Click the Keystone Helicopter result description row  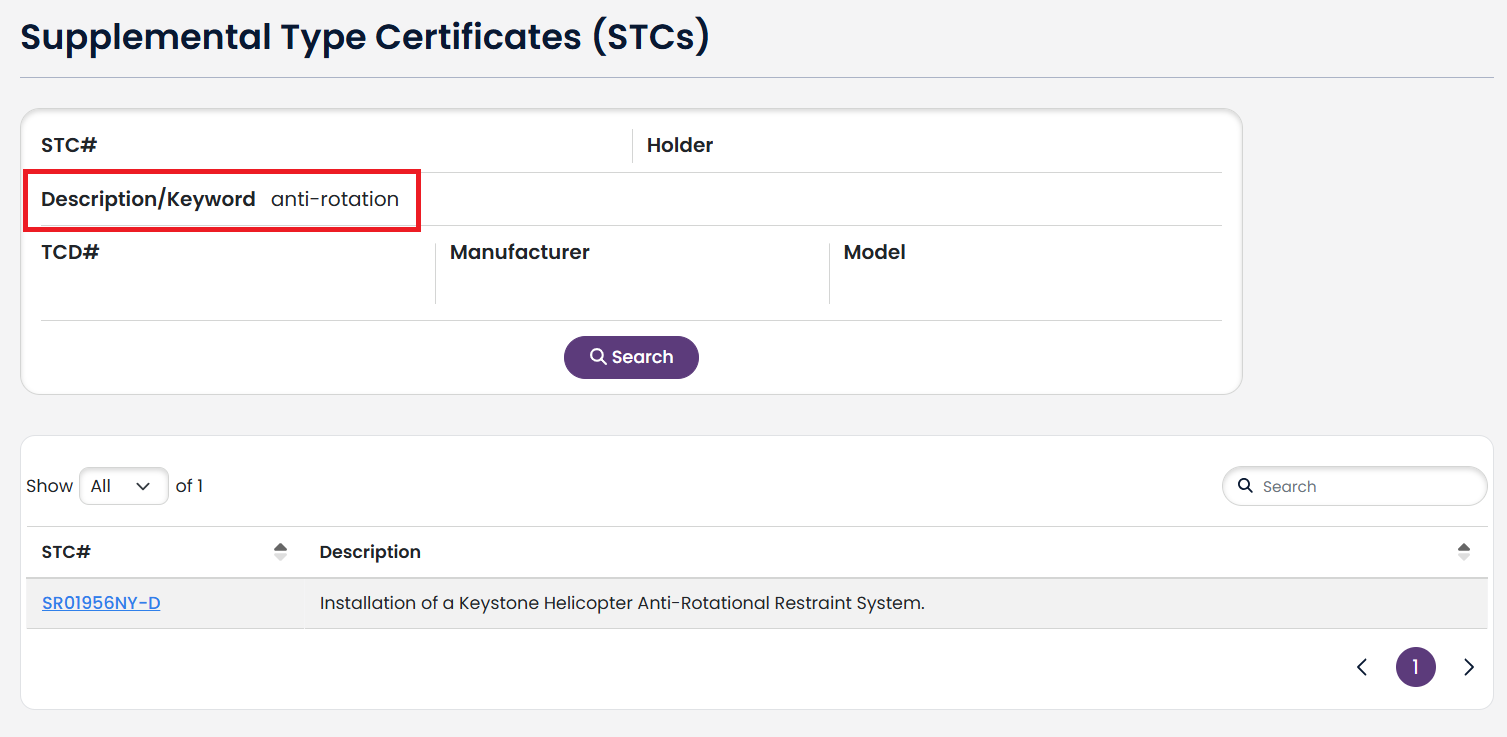click(621, 602)
